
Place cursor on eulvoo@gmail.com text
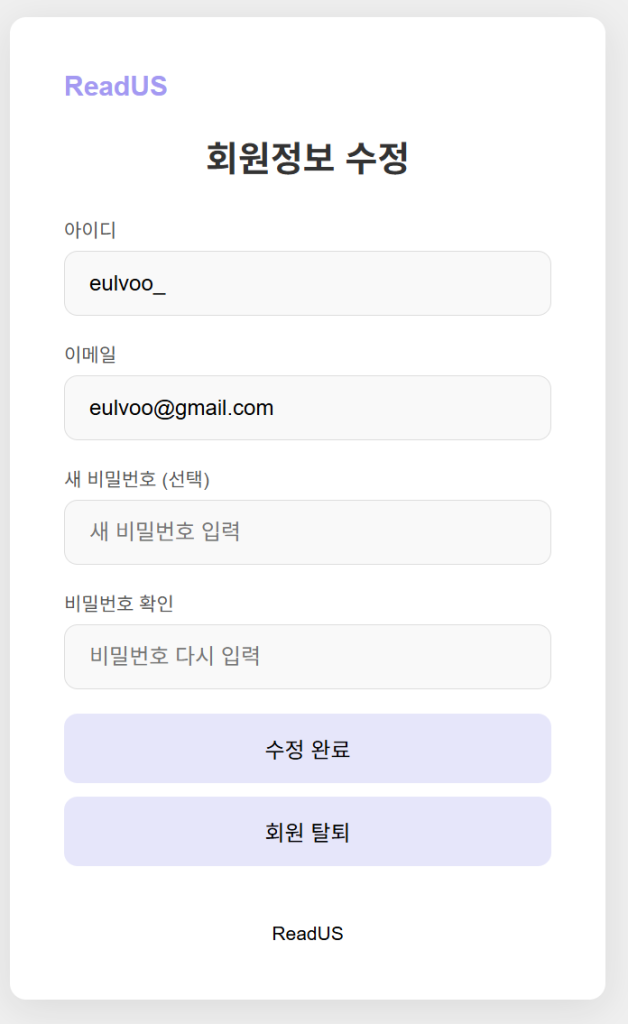coord(181,408)
